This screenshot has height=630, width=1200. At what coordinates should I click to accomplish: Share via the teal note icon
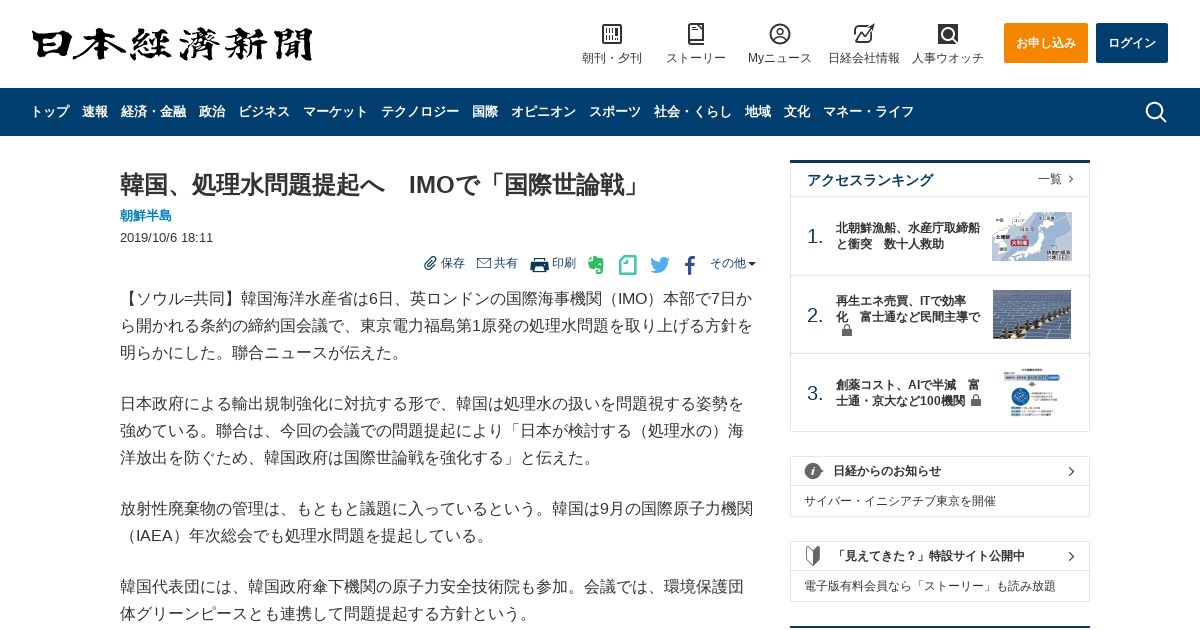click(628, 265)
